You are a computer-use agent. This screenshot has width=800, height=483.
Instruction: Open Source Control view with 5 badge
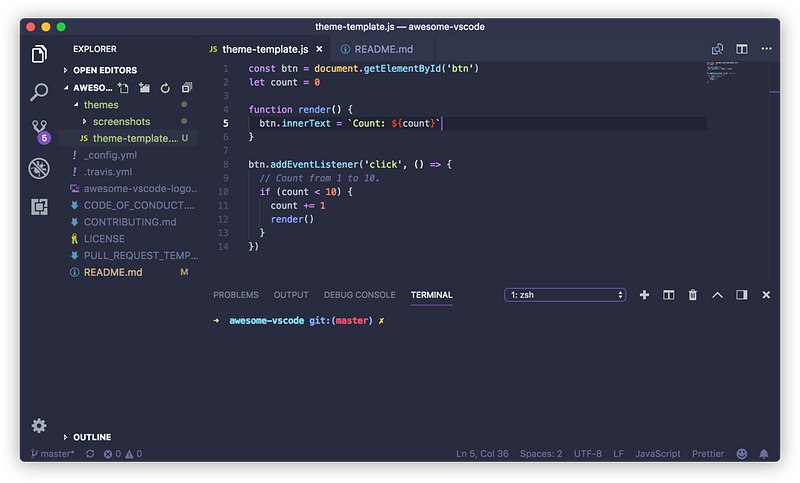39,130
